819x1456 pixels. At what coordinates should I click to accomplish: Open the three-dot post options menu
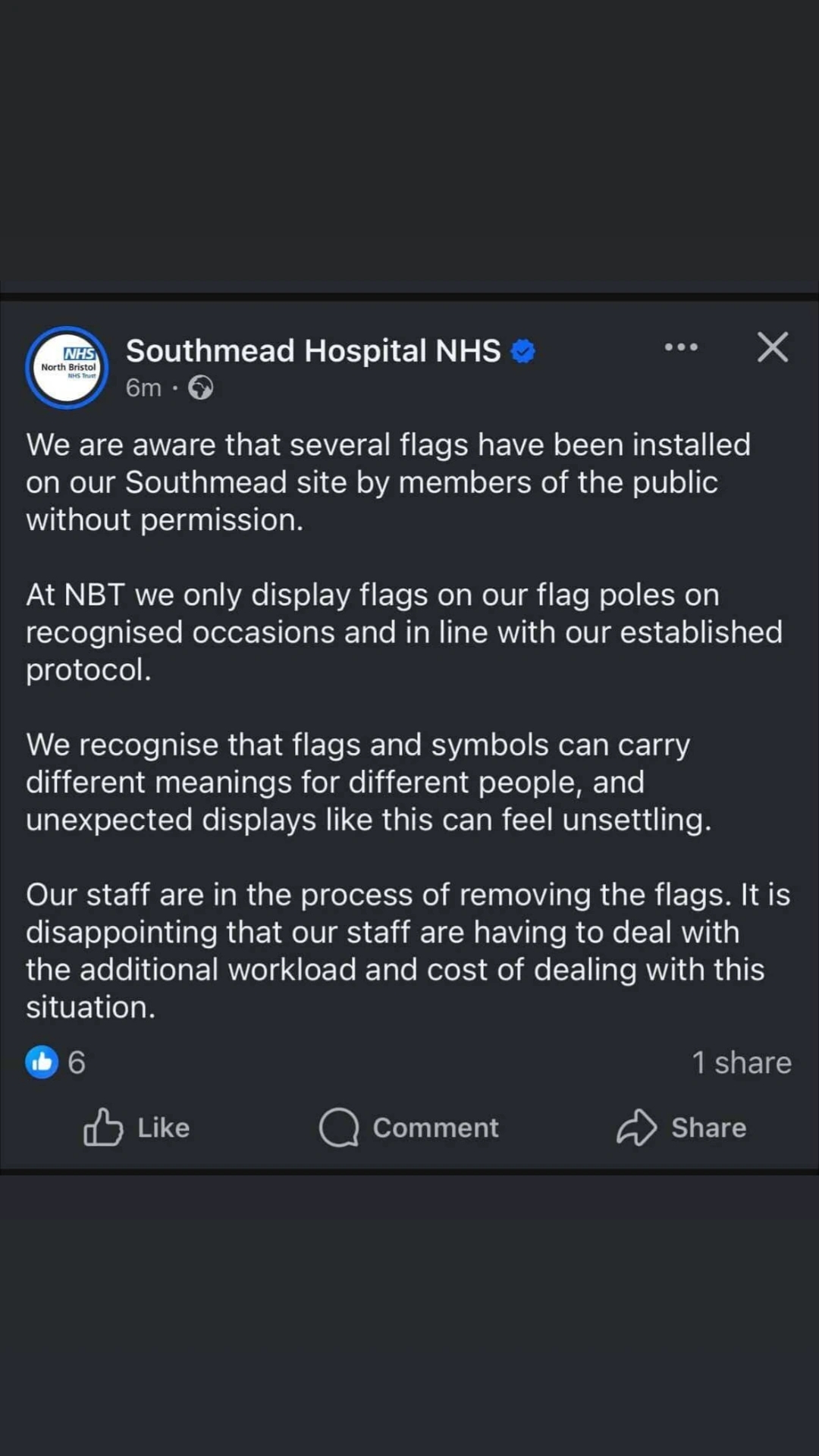pyautogui.click(x=681, y=347)
